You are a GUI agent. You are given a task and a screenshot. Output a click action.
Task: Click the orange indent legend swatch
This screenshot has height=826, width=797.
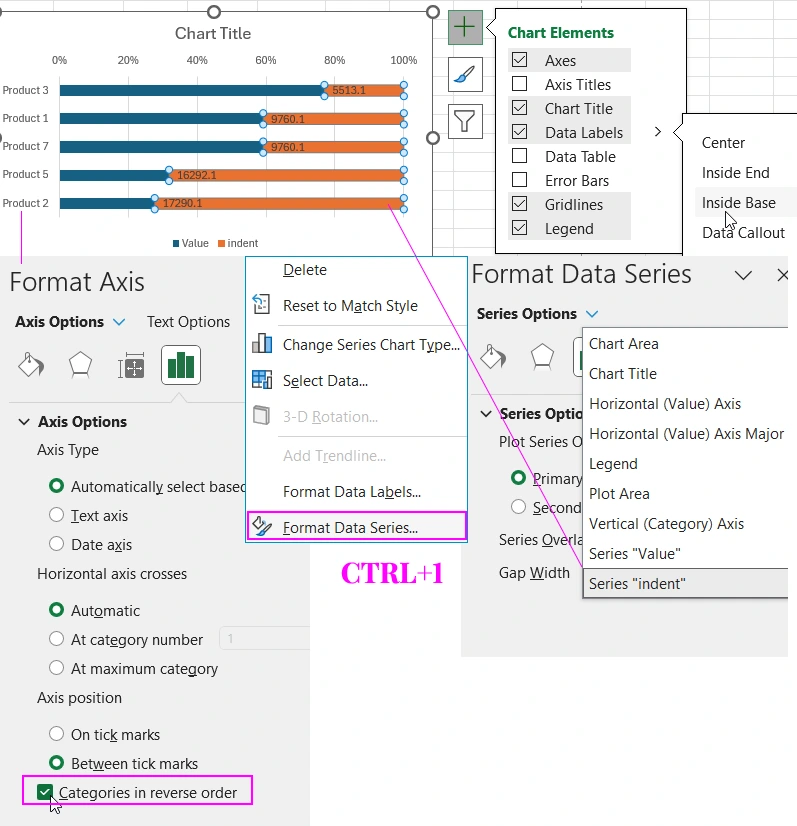tap(222, 243)
